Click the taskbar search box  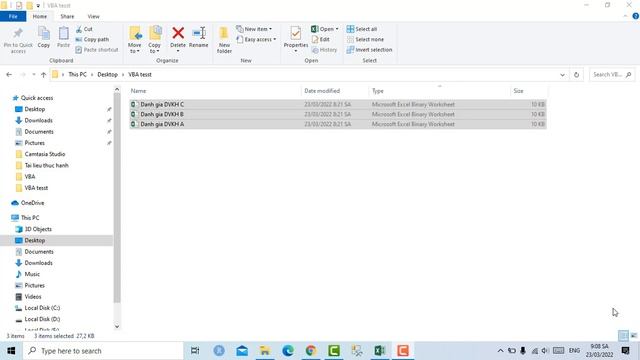(x=103, y=351)
